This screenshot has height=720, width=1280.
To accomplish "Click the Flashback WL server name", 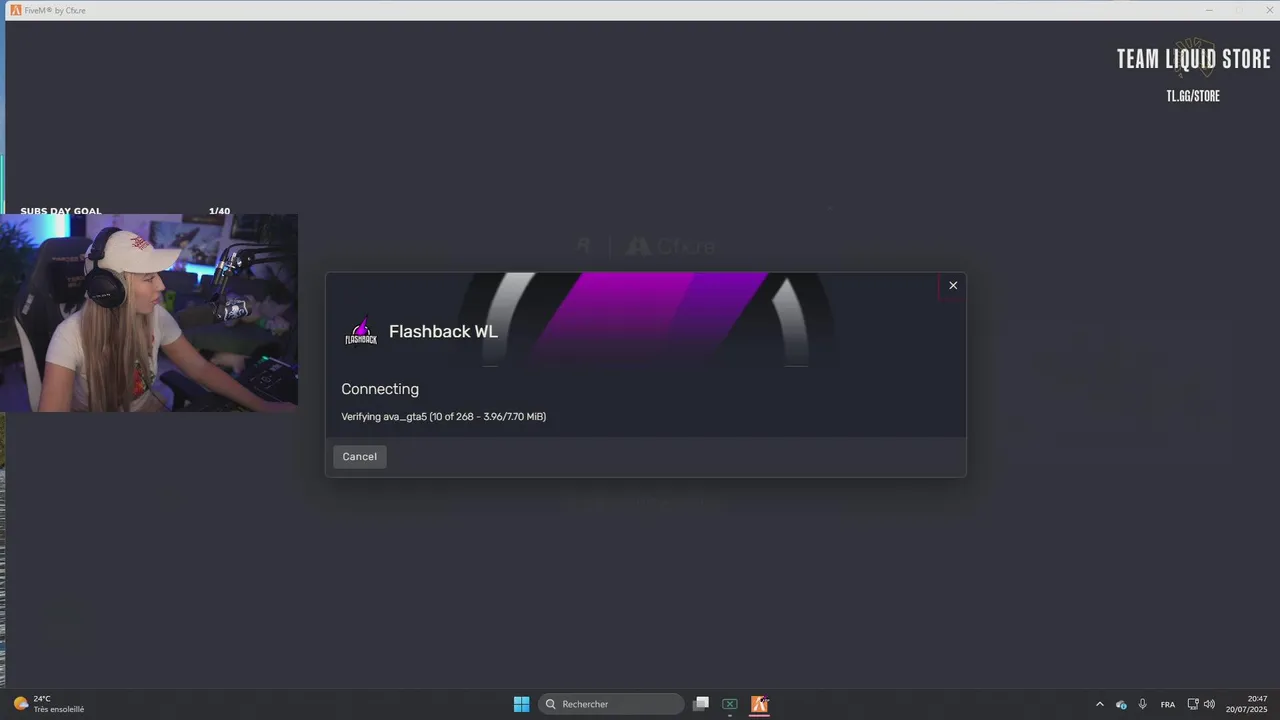I will tap(443, 331).
